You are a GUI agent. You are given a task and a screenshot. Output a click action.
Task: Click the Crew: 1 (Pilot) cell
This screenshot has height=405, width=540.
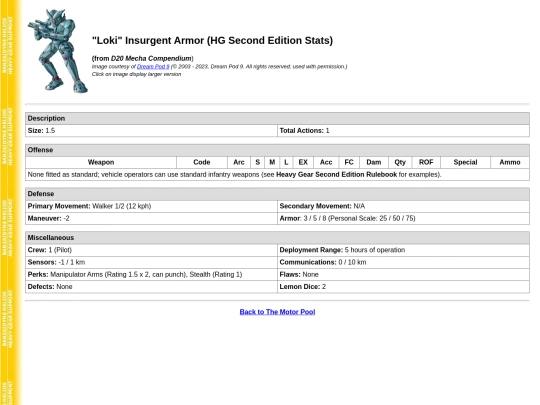[151, 250]
